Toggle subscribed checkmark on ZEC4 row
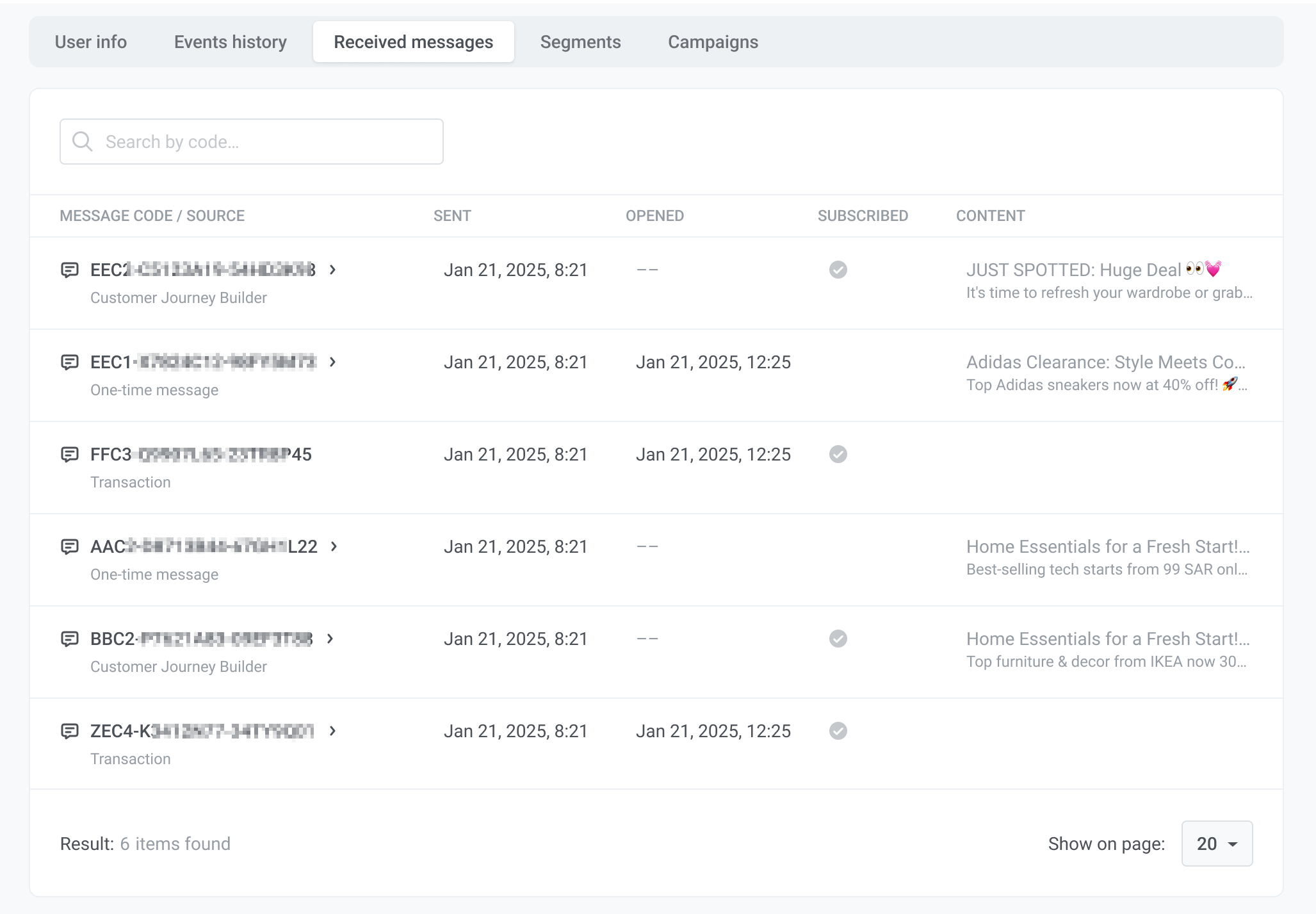The width and height of the screenshot is (1316, 914). point(838,730)
